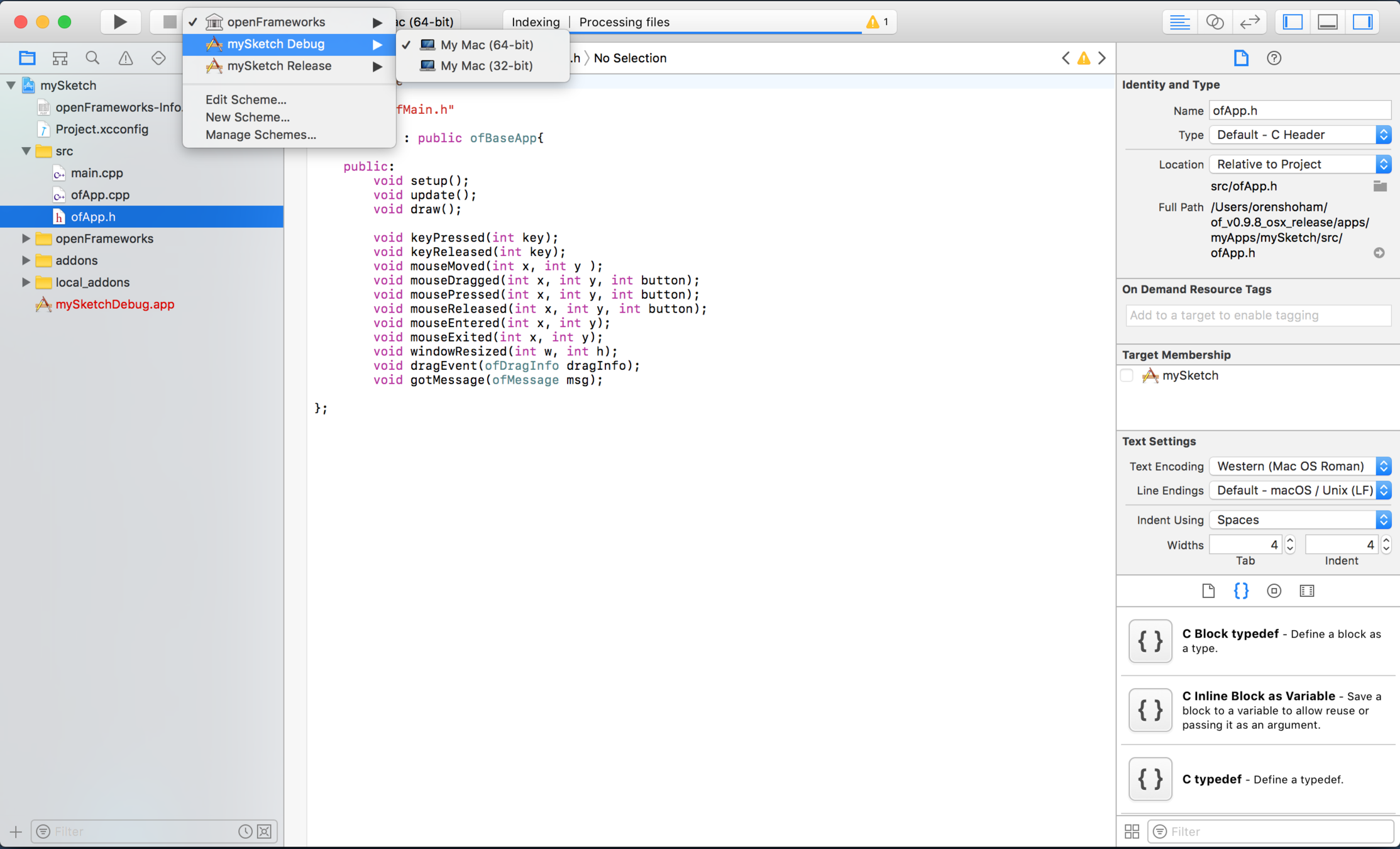Open the Indent Using dropdown
Screen dimensions: 1400x849
point(1299,519)
